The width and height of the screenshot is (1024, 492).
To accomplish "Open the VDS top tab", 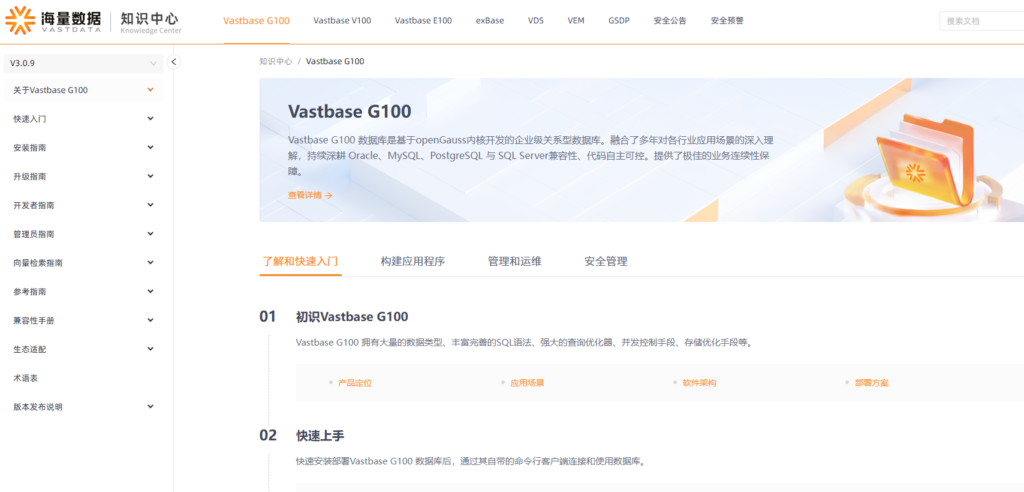I will click(x=536, y=20).
